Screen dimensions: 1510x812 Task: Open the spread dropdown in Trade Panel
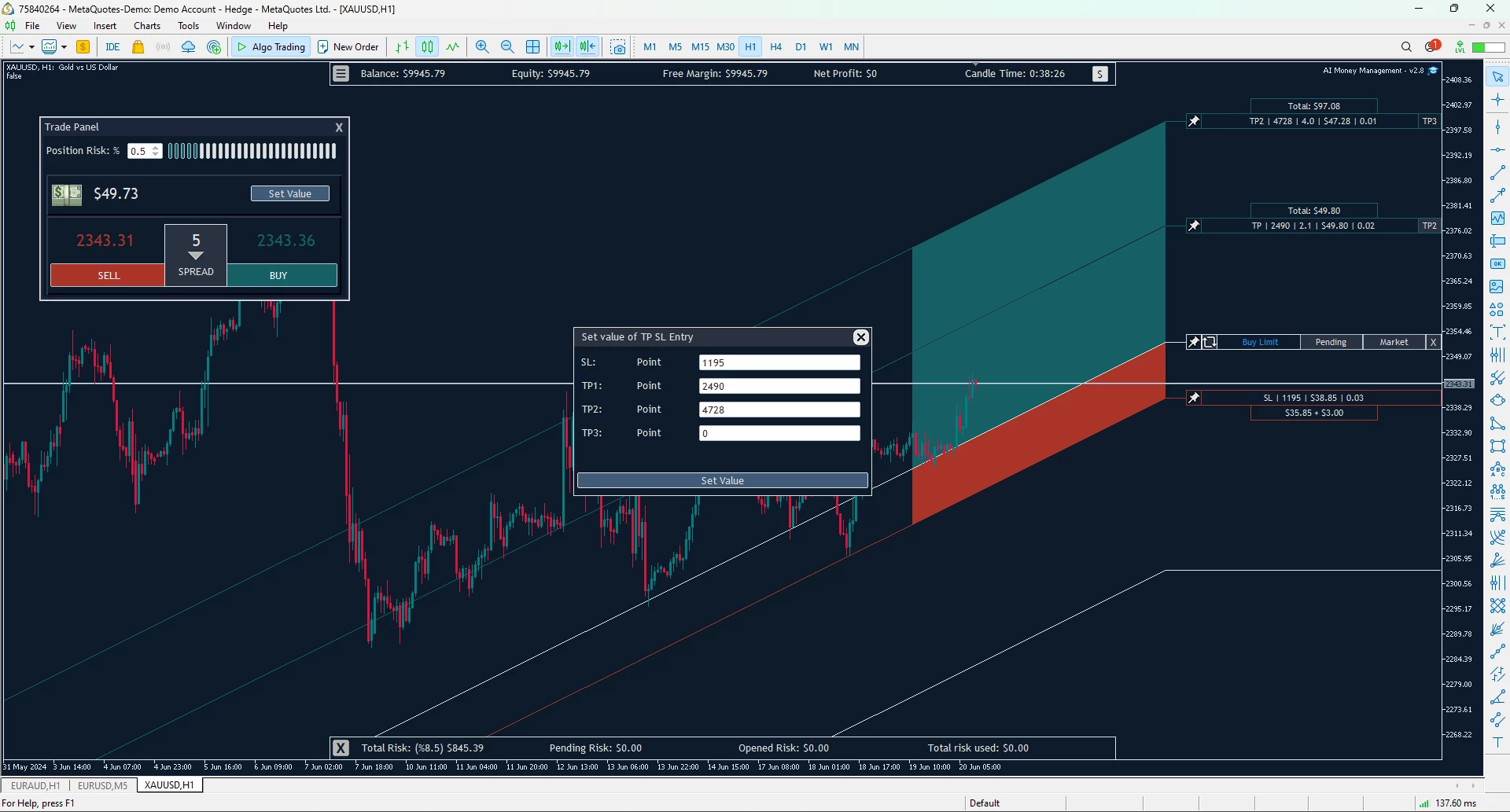click(x=196, y=255)
